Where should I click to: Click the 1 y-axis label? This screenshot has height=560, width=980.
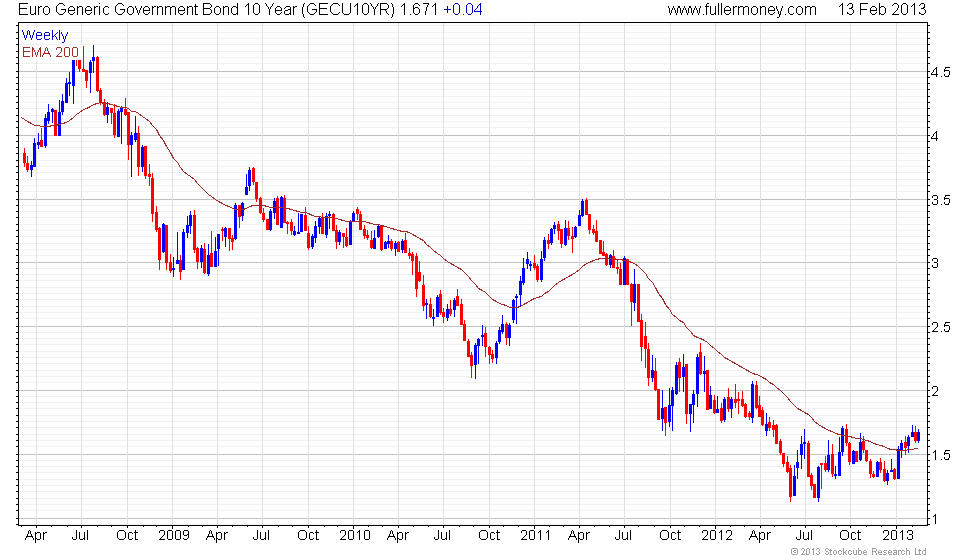[x=935, y=519]
